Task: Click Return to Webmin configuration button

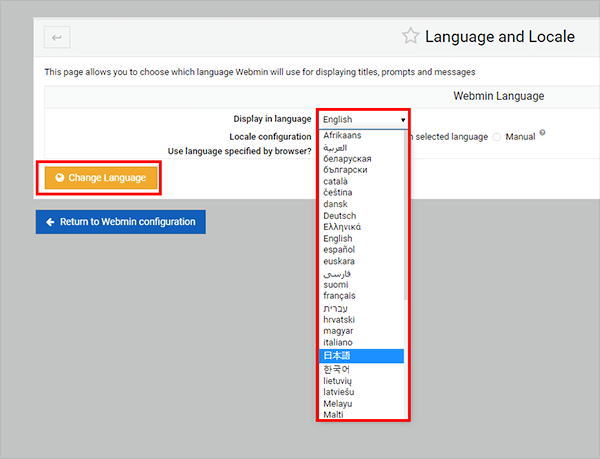Action: [121, 222]
